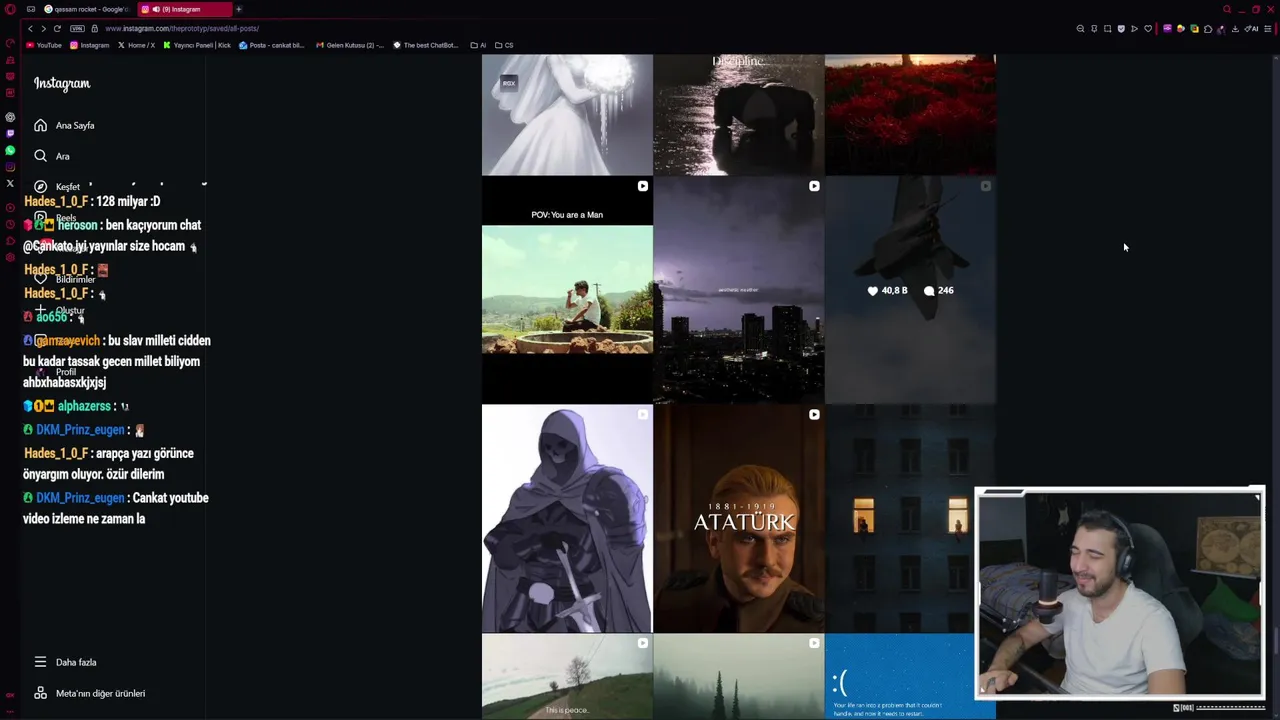1280x720 pixels.
Task: Click the zoom-out magnifier toolbar icon
Action: coord(1080,29)
